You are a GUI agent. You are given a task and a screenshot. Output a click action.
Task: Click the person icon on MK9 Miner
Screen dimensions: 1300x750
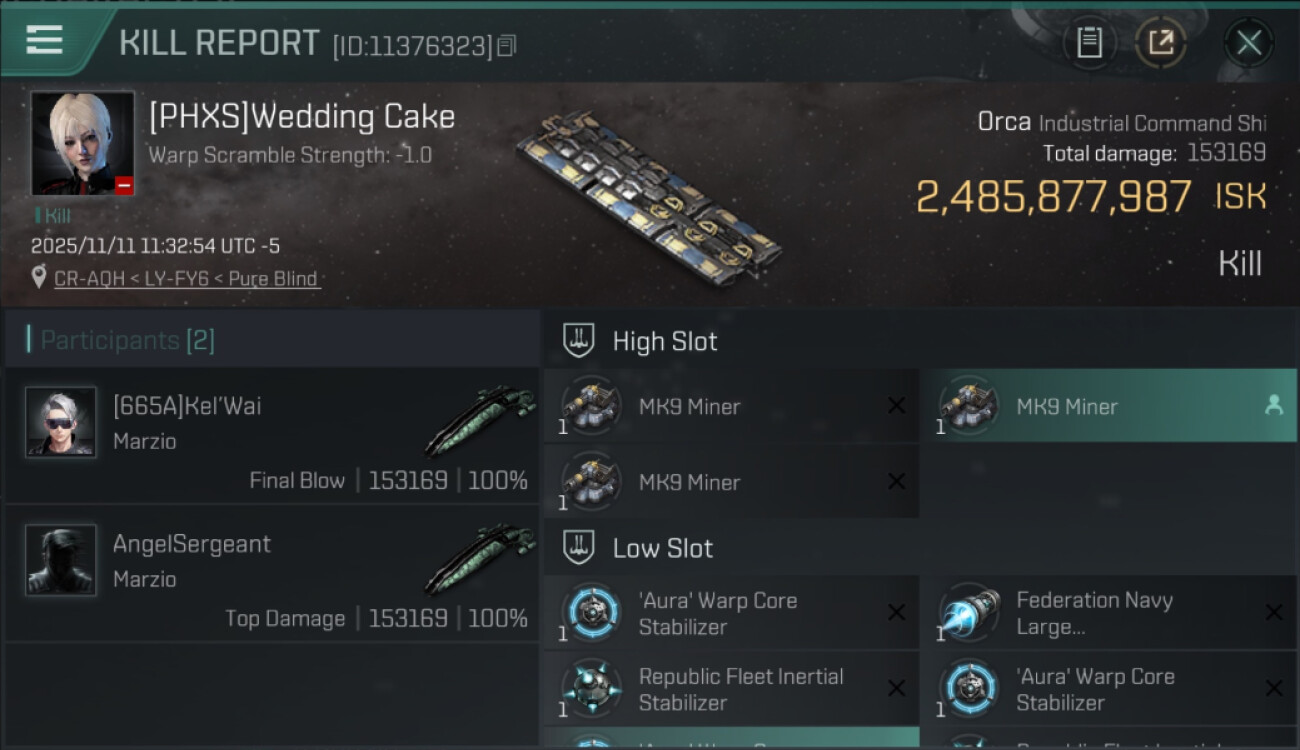coord(1273,405)
